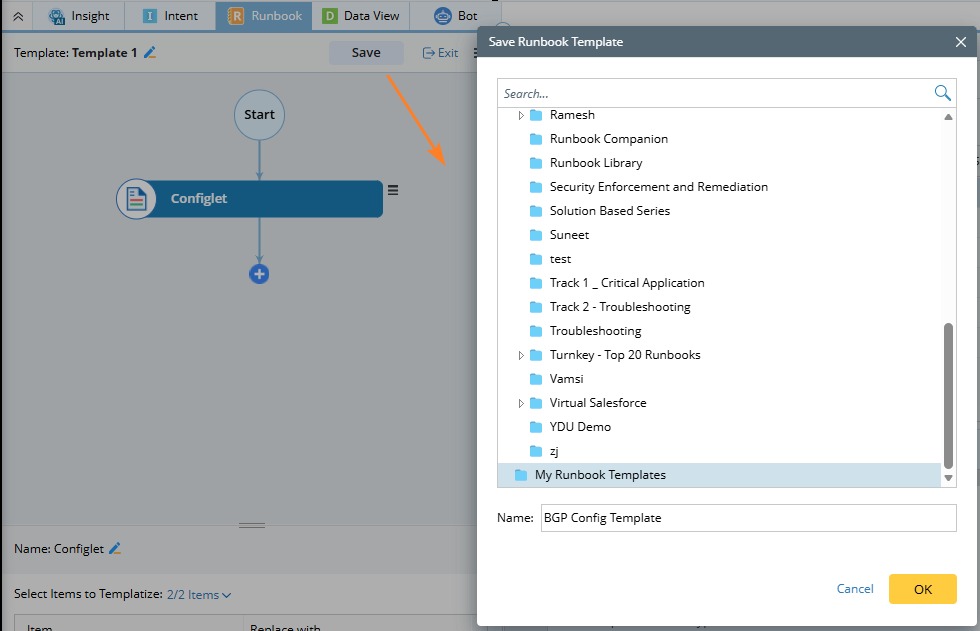Screen dimensions: 980x631
Task: Select the Runbook tab
Action: pos(265,16)
